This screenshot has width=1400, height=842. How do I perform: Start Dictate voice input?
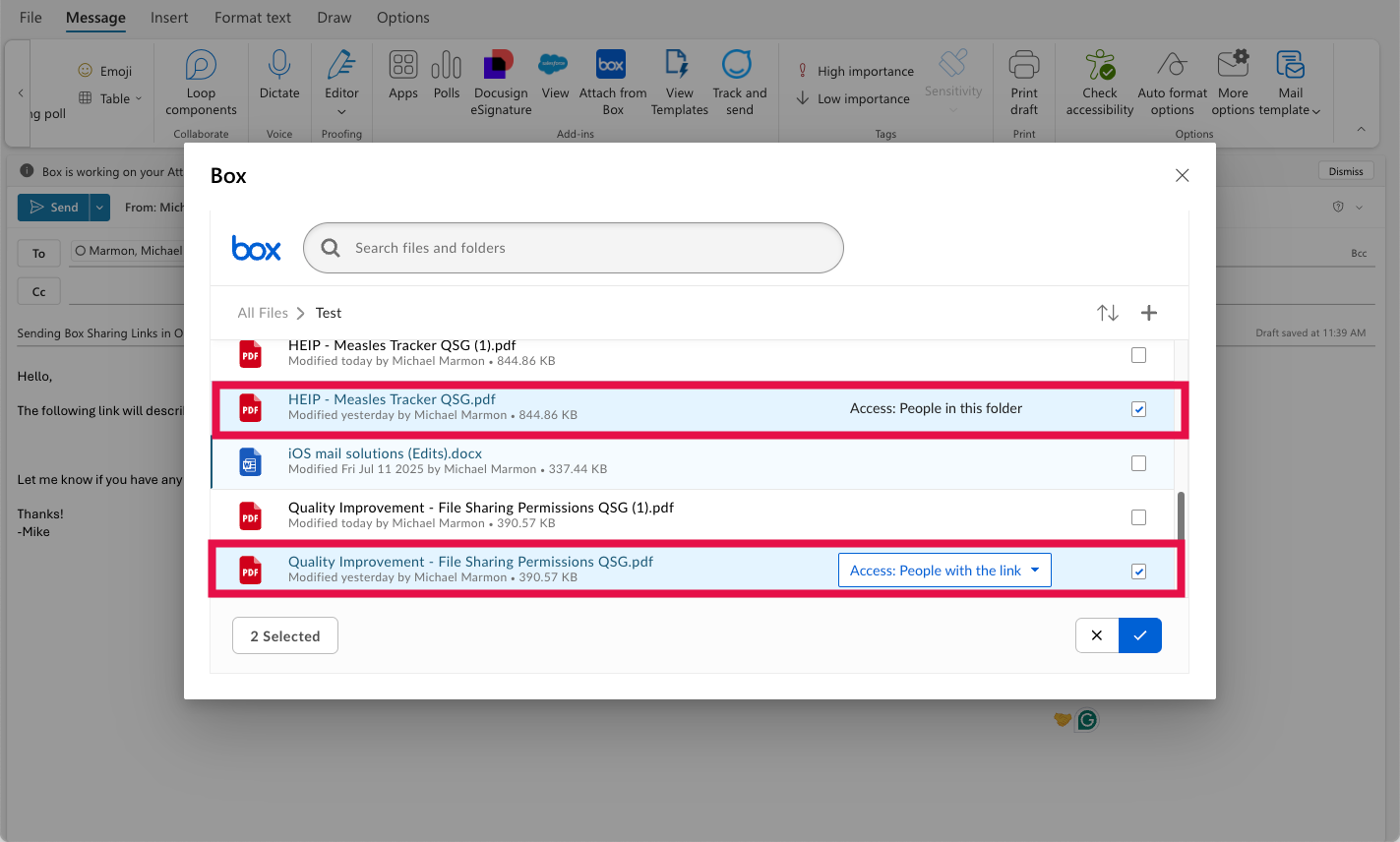pyautogui.click(x=279, y=75)
